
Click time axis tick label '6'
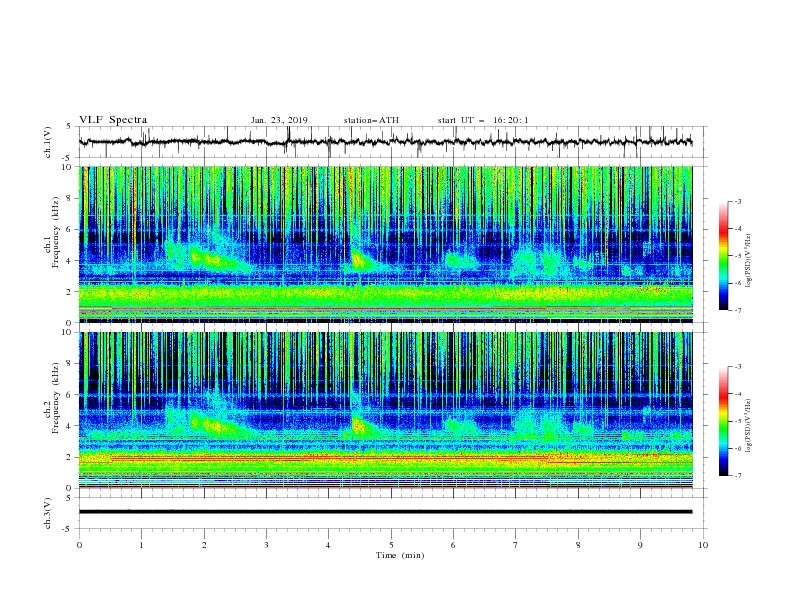pyautogui.click(x=453, y=545)
